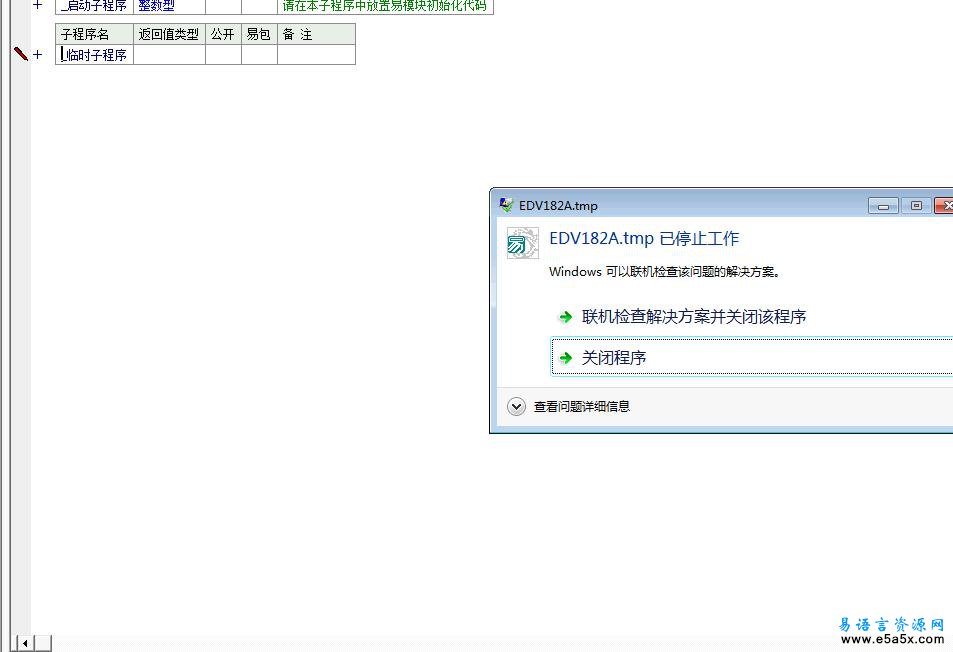Viewport: 953px width, 652px height.
Task: Click the red pencil edit marker icon
Action: coord(21,54)
